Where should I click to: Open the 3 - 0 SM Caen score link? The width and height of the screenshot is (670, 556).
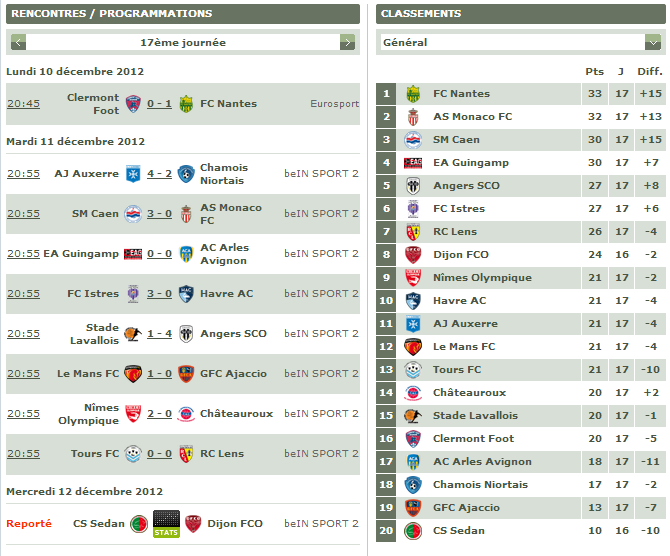pos(159,214)
